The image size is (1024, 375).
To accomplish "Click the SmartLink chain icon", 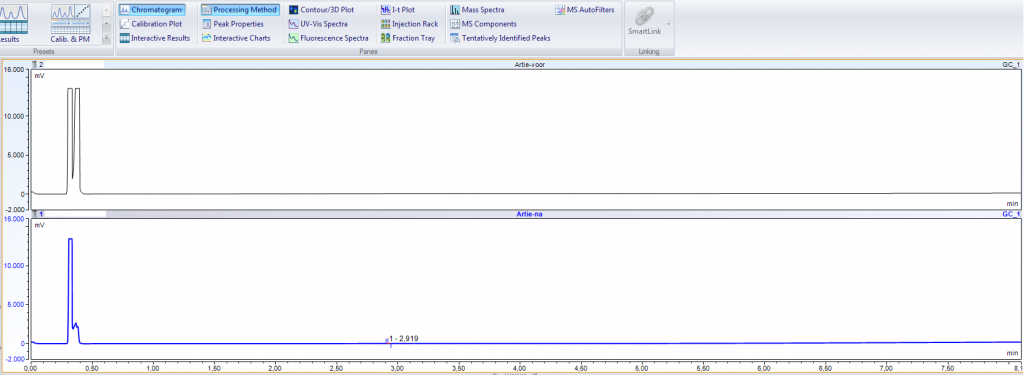I will click(645, 16).
